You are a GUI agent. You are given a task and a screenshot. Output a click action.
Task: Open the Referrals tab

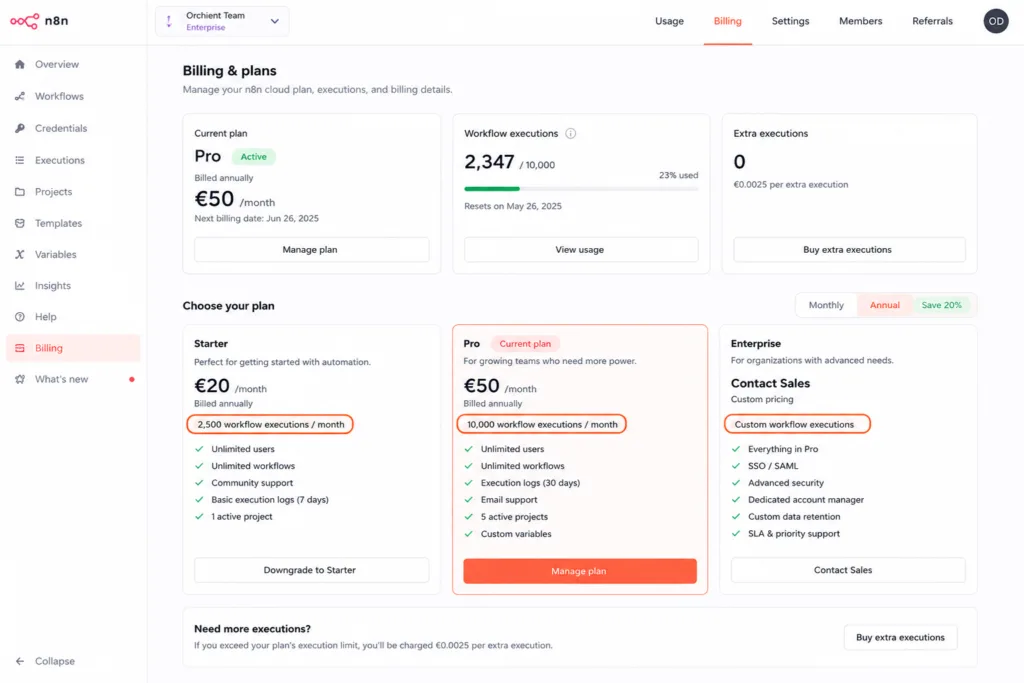(x=932, y=21)
